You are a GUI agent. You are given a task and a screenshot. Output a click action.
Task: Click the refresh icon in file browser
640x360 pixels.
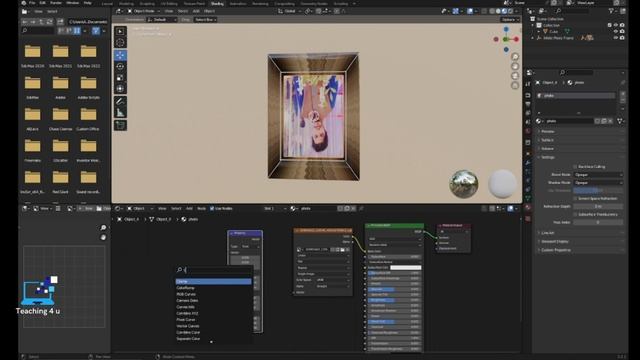[50, 22]
